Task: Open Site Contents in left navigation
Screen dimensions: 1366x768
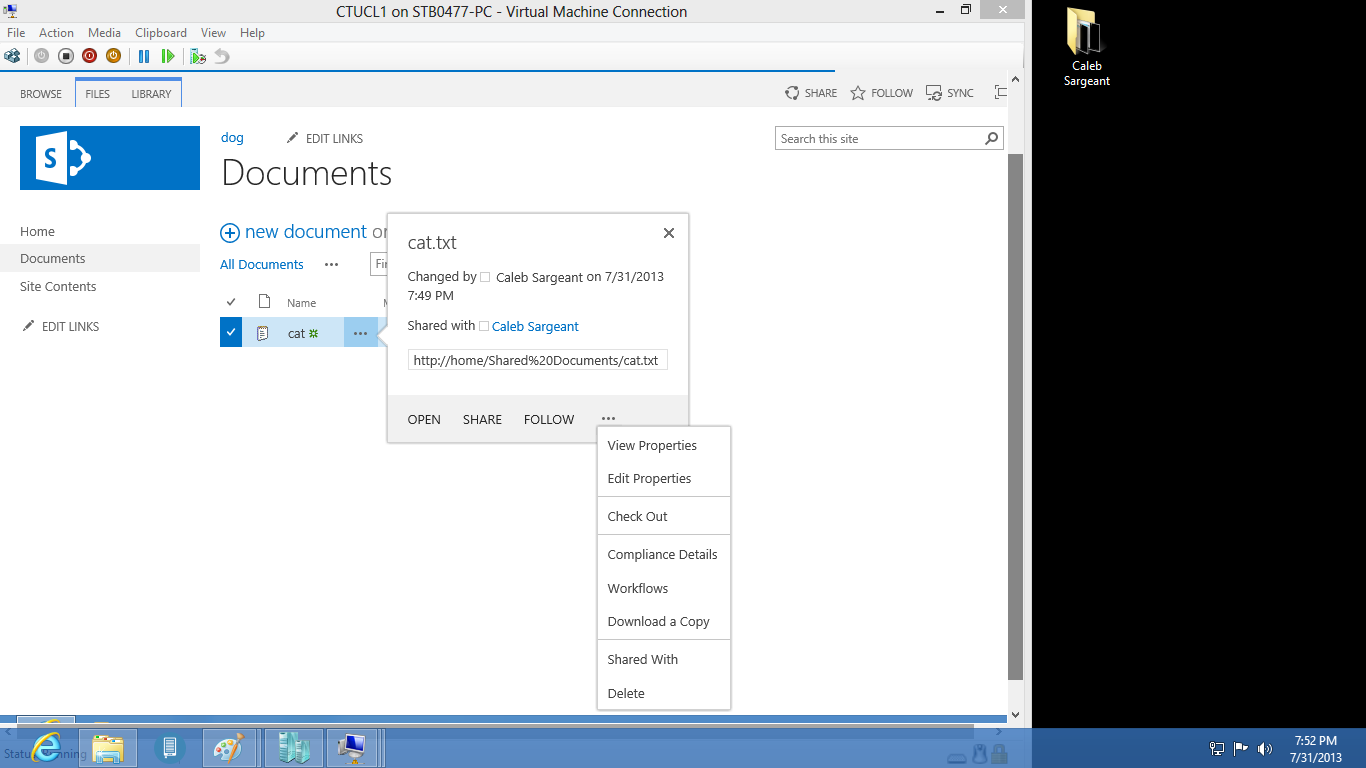Action: click(58, 286)
